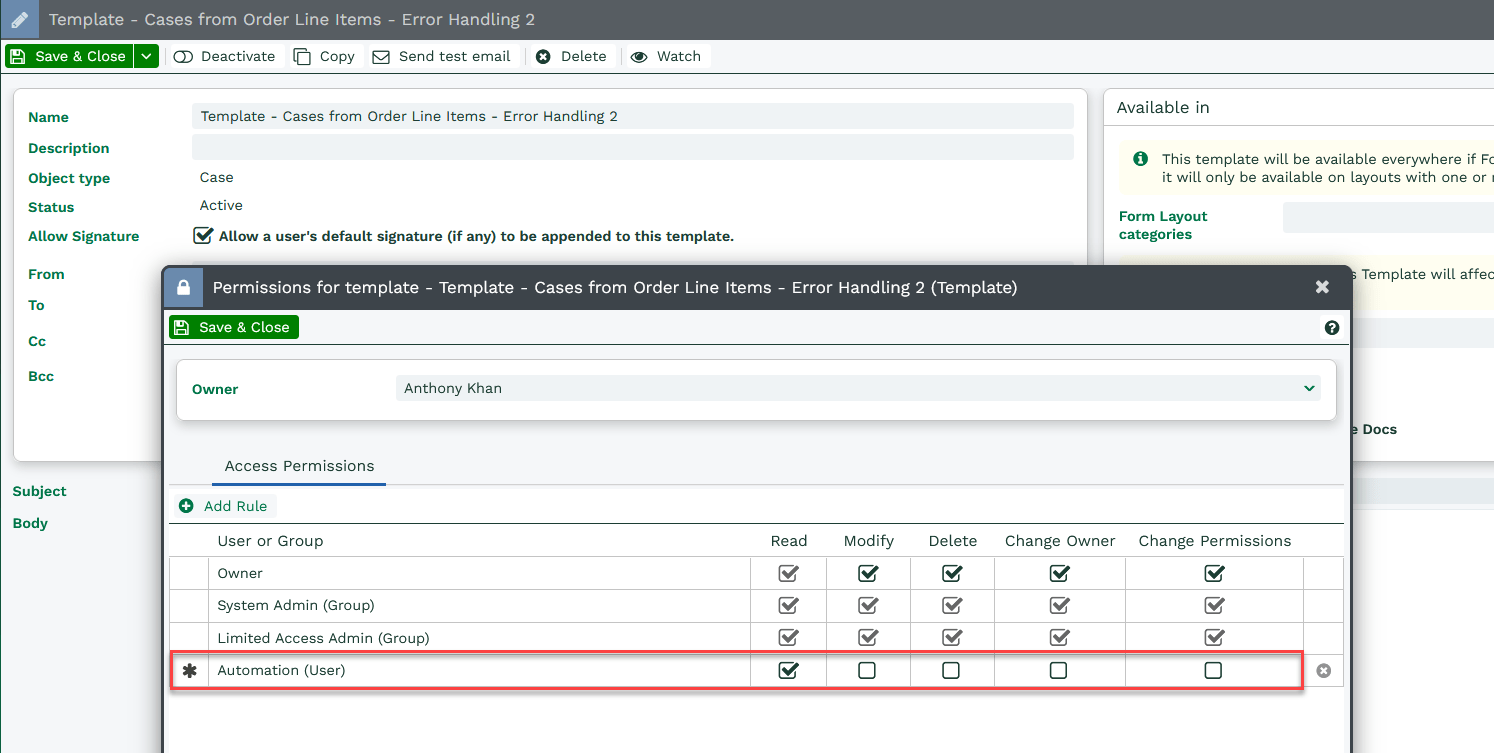This screenshot has height=753, width=1494.
Task: Click the Description input field
Action: point(632,147)
